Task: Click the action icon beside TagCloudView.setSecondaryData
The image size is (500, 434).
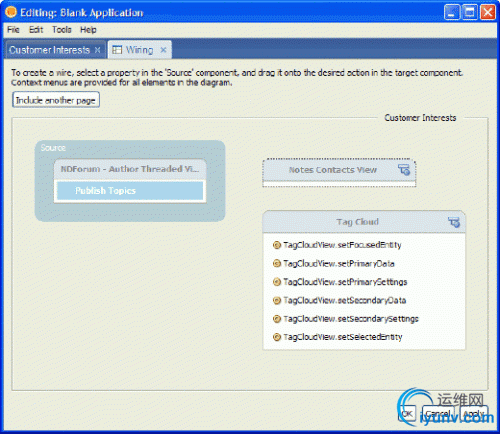Action: pos(277,300)
